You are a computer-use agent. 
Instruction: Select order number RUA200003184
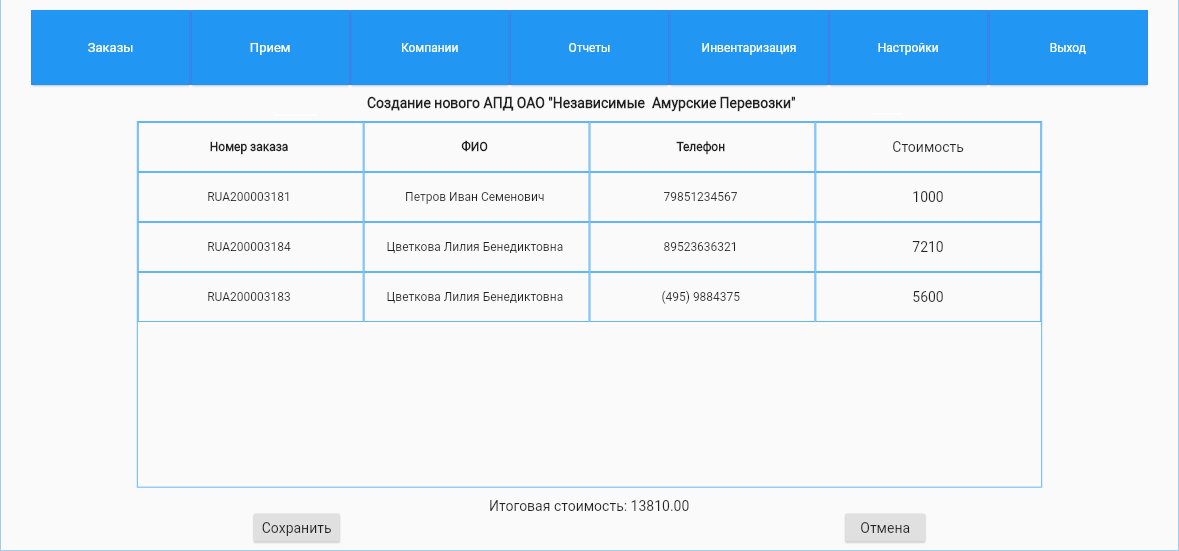[x=249, y=247]
